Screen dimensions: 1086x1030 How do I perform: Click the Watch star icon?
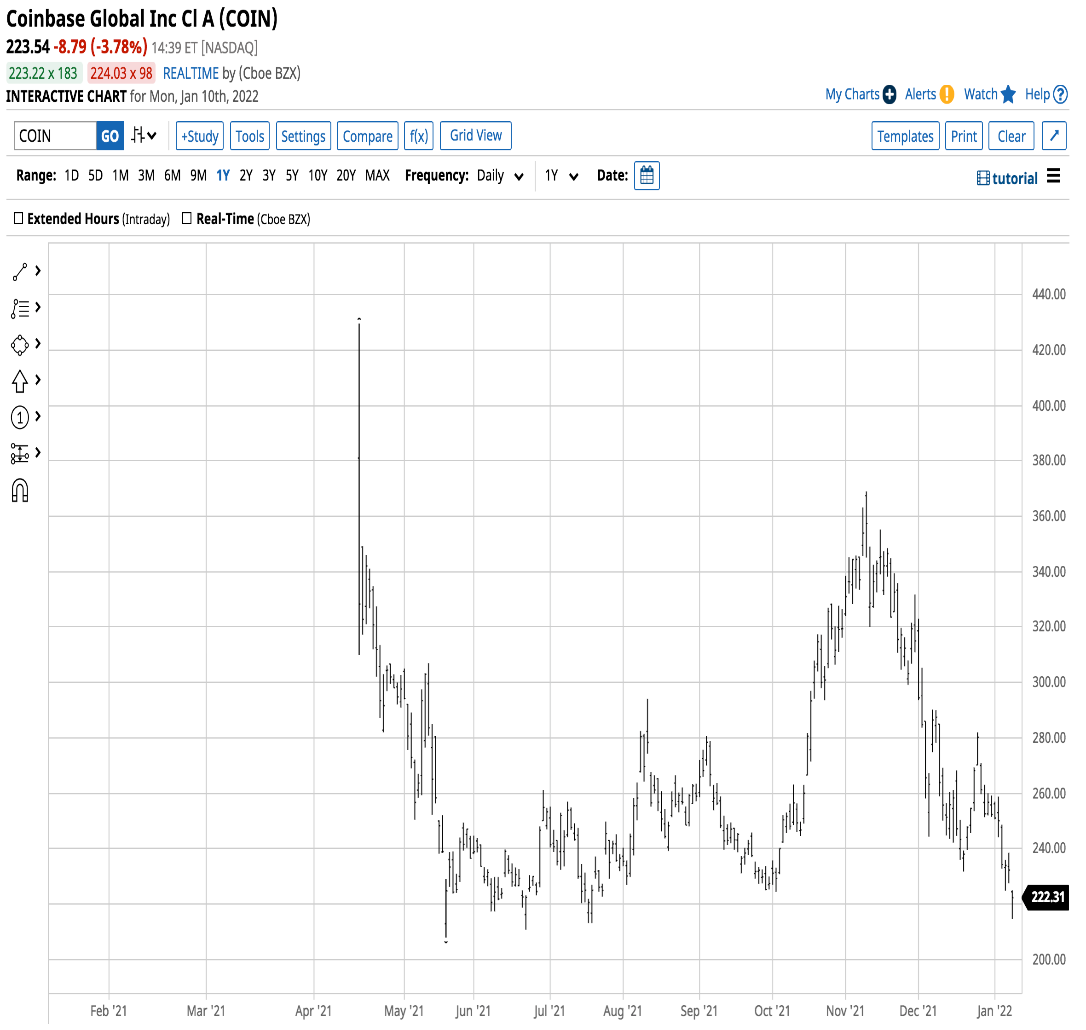point(1008,94)
